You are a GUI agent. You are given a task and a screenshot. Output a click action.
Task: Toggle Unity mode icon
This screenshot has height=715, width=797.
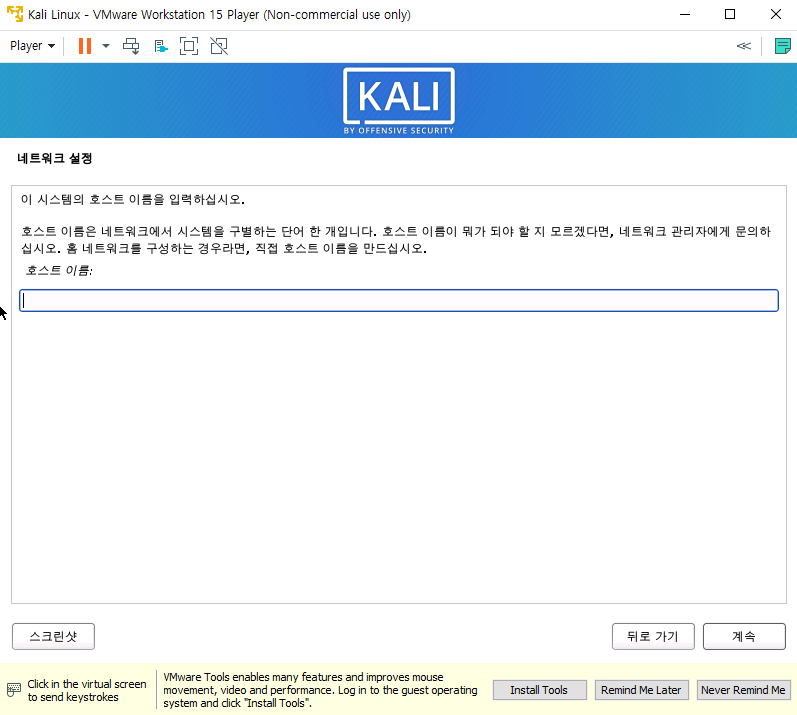coord(219,46)
